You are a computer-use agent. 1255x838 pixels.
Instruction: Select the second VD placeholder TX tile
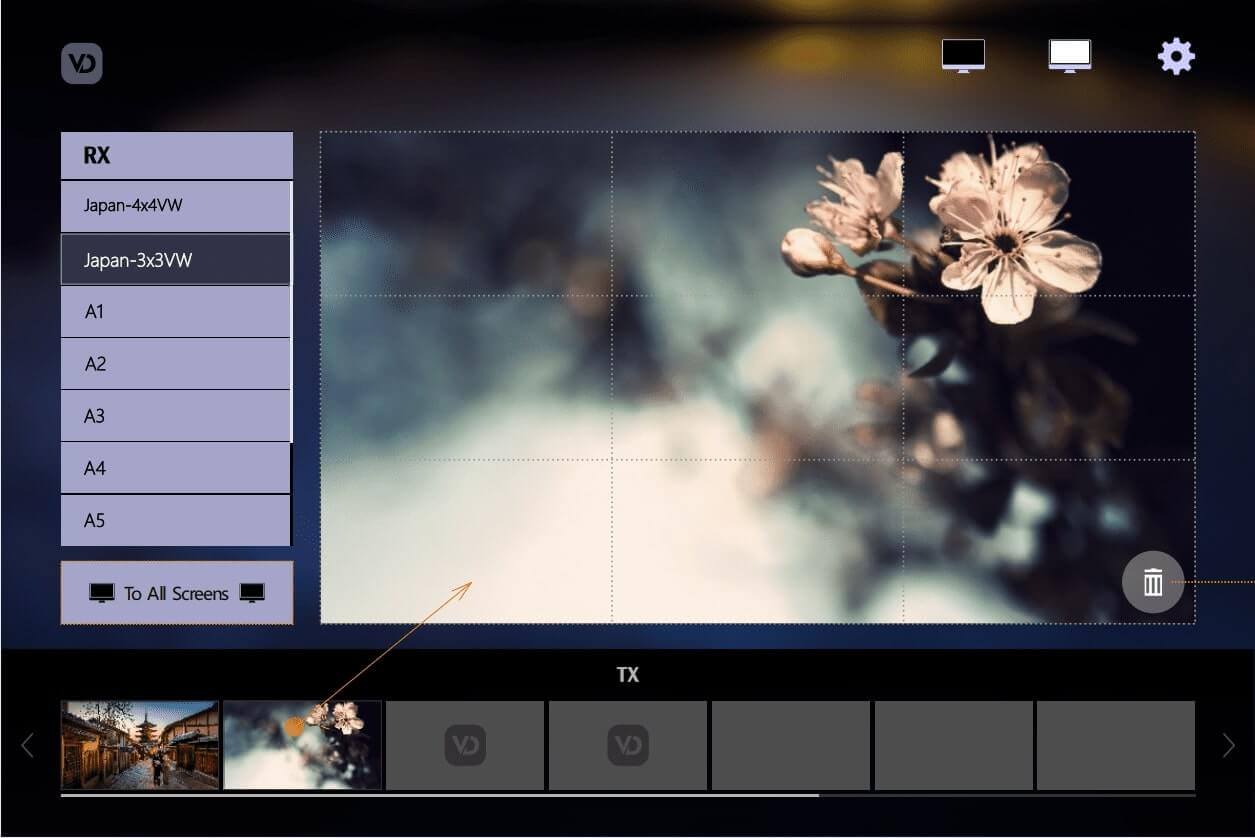coord(628,745)
